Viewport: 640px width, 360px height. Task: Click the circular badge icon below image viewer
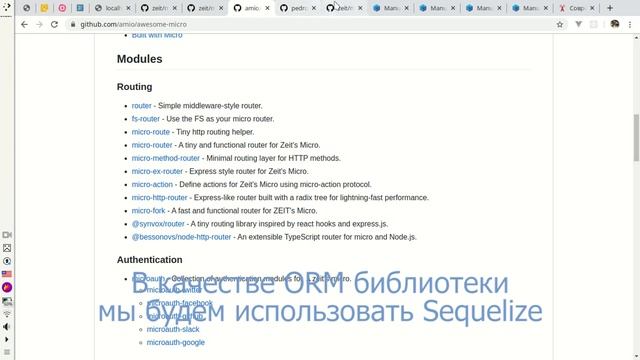7,261
